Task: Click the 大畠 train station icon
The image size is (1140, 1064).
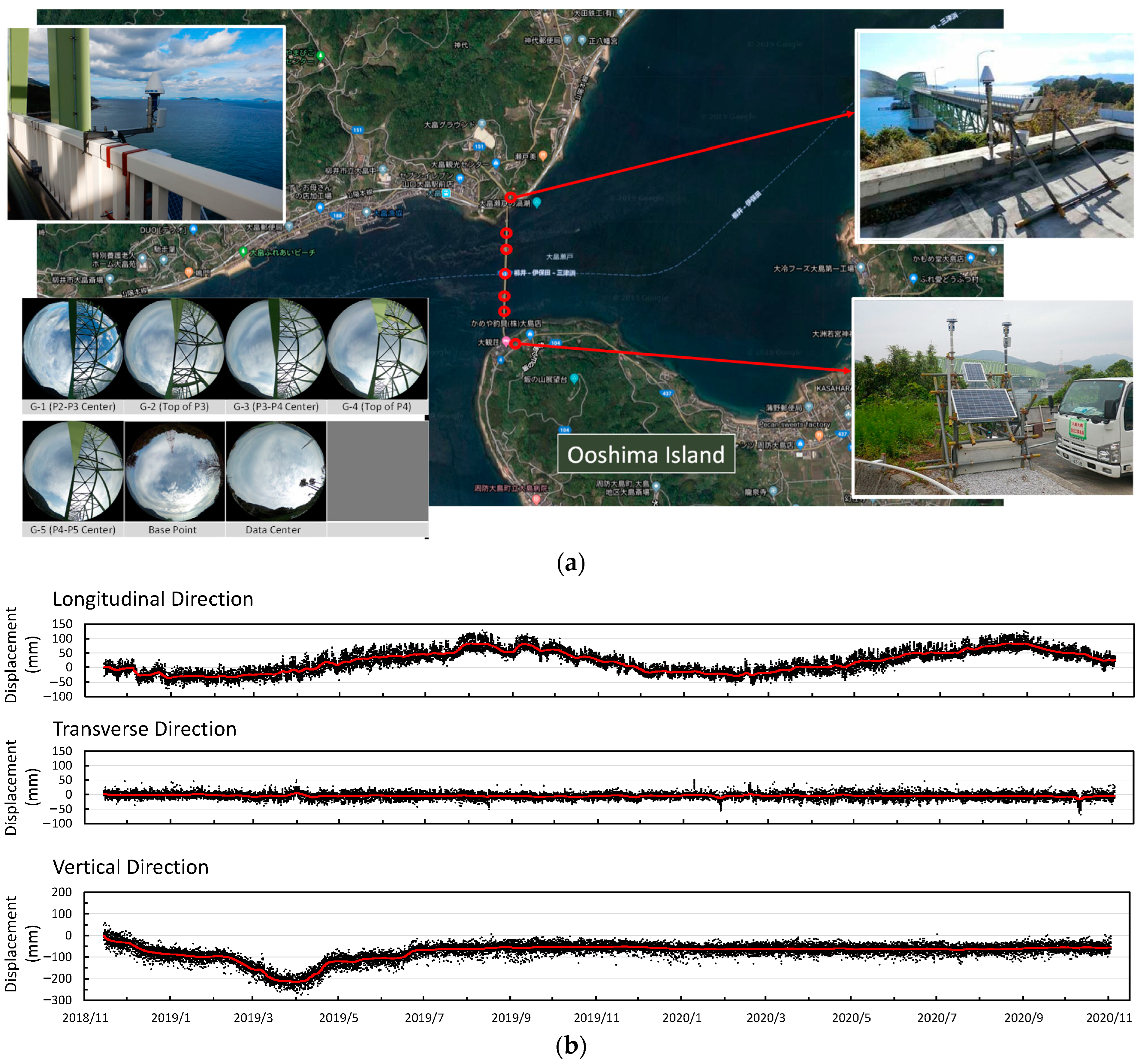Action: pos(446,193)
